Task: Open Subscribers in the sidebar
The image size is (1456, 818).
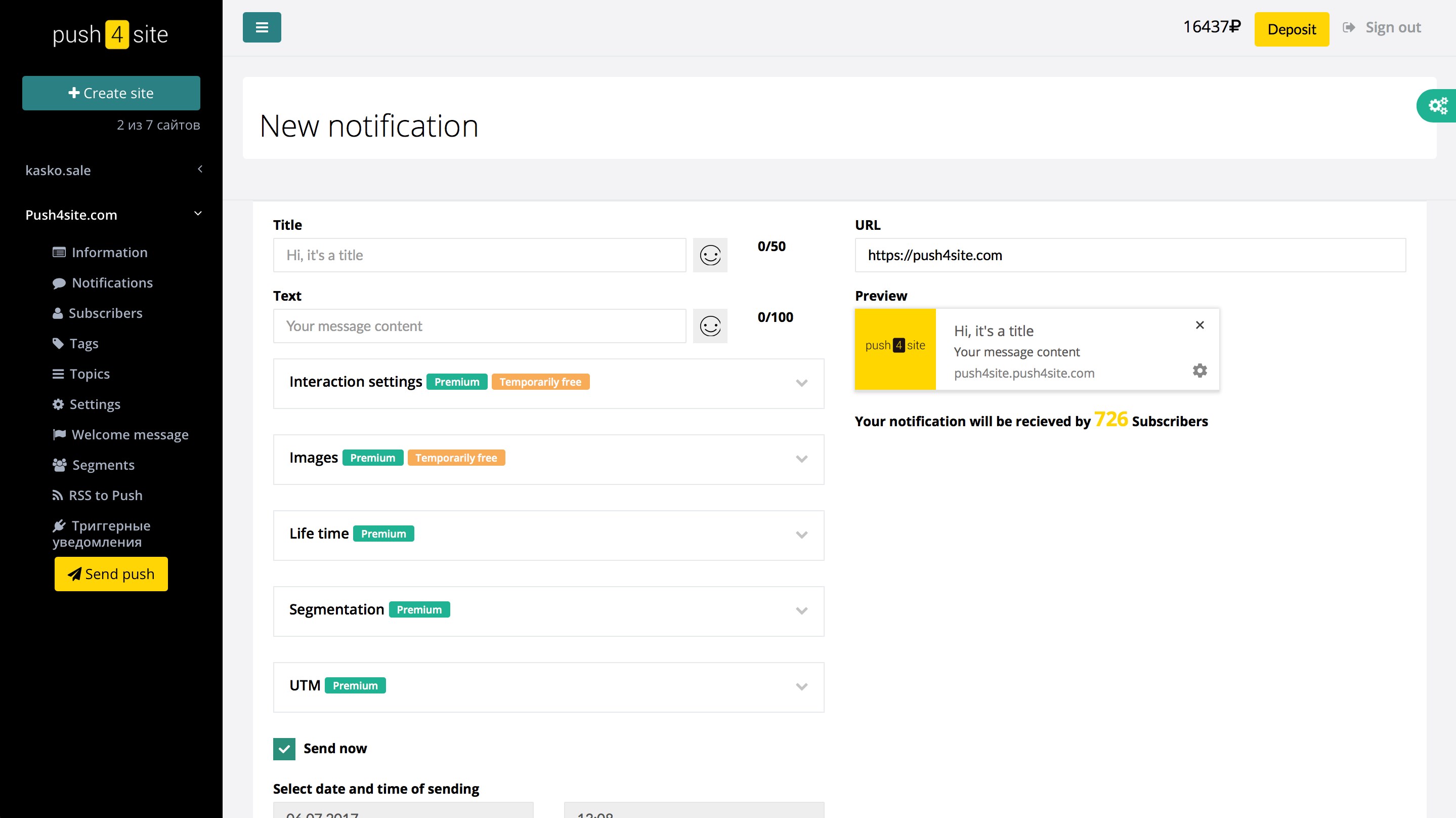Action: (x=105, y=313)
